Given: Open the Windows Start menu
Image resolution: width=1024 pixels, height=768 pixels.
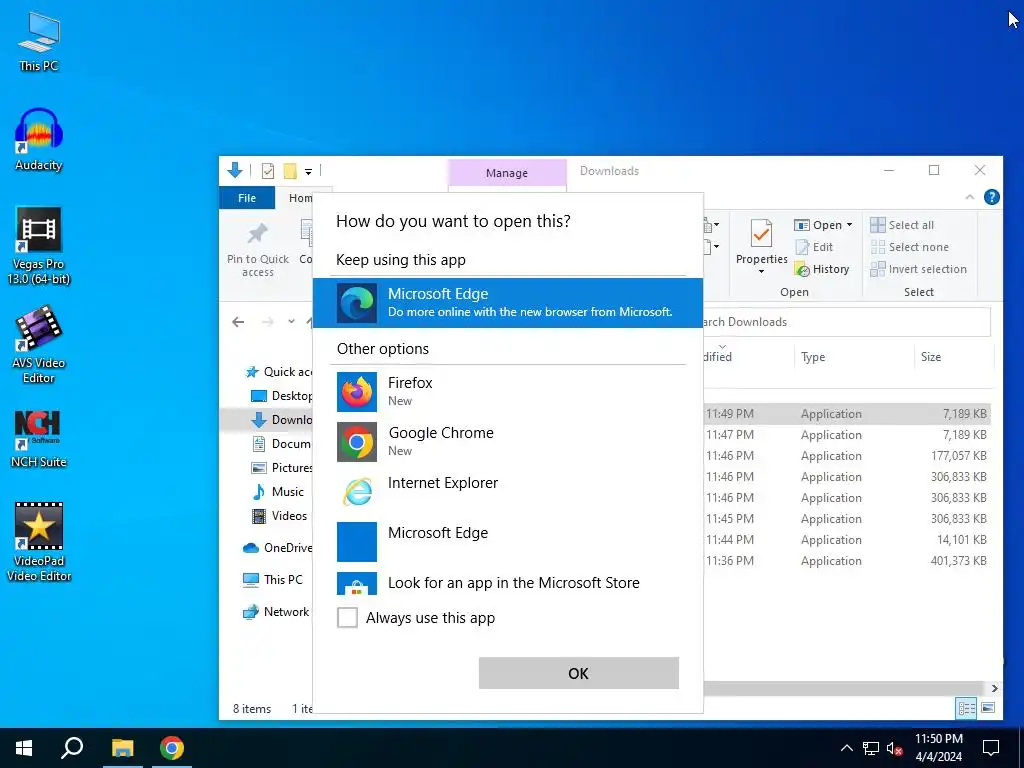Looking at the screenshot, I should click(24, 748).
